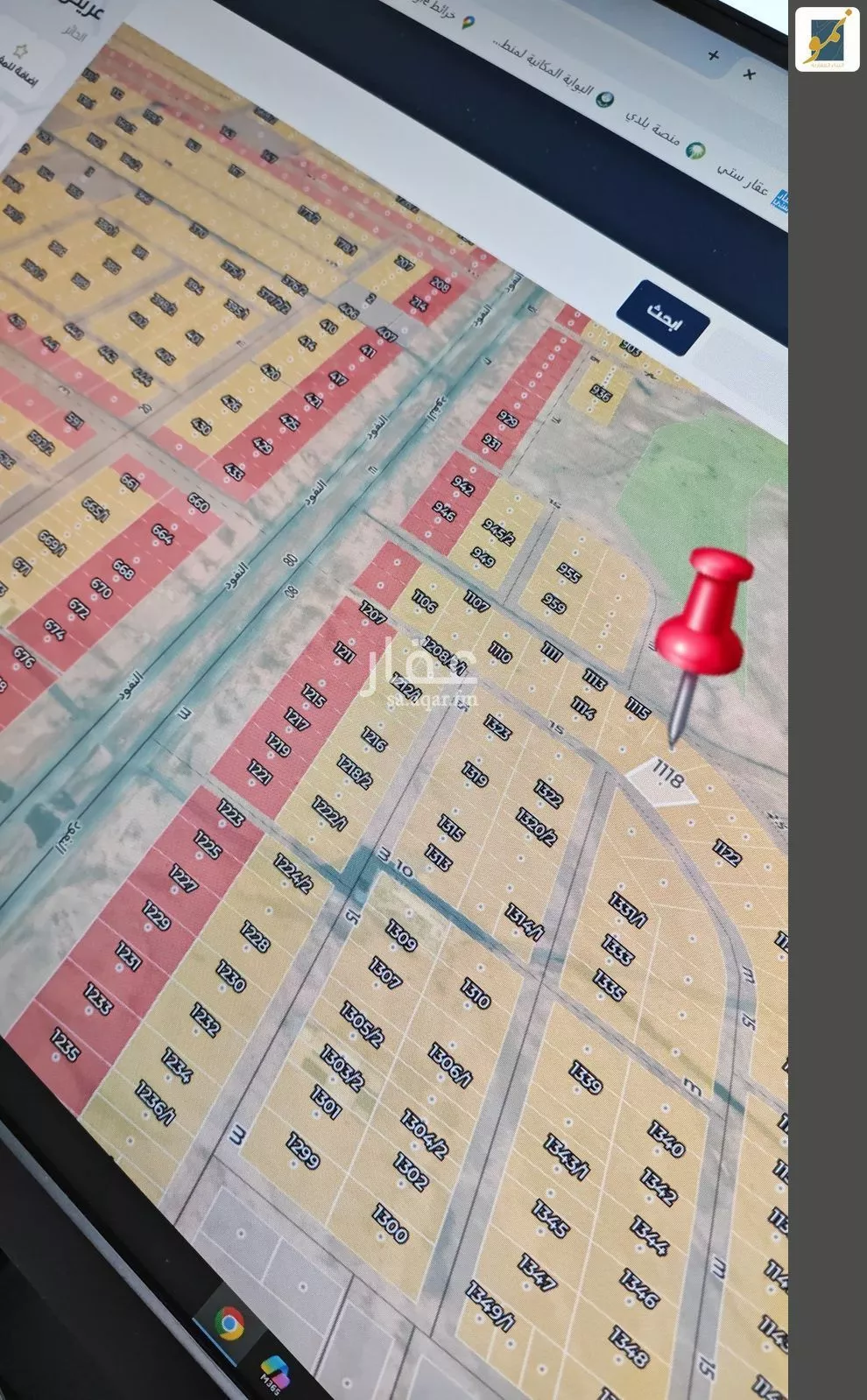Select parcel 1228 on the map
Screen dimensions: 867x1400
(x=254, y=938)
